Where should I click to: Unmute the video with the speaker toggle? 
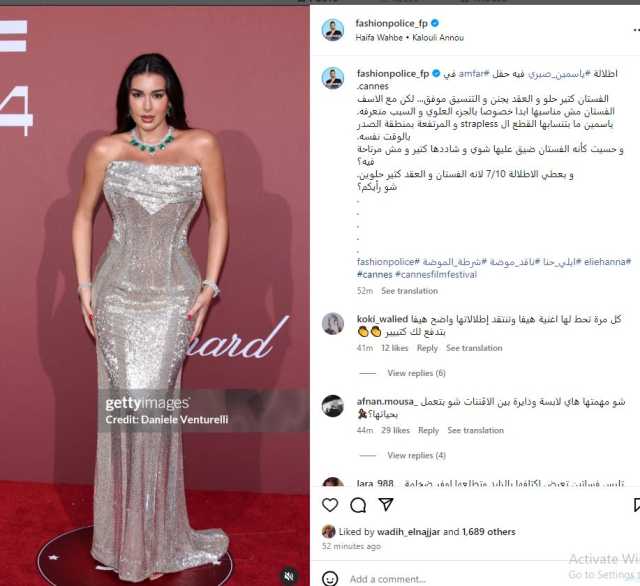tap(289, 576)
